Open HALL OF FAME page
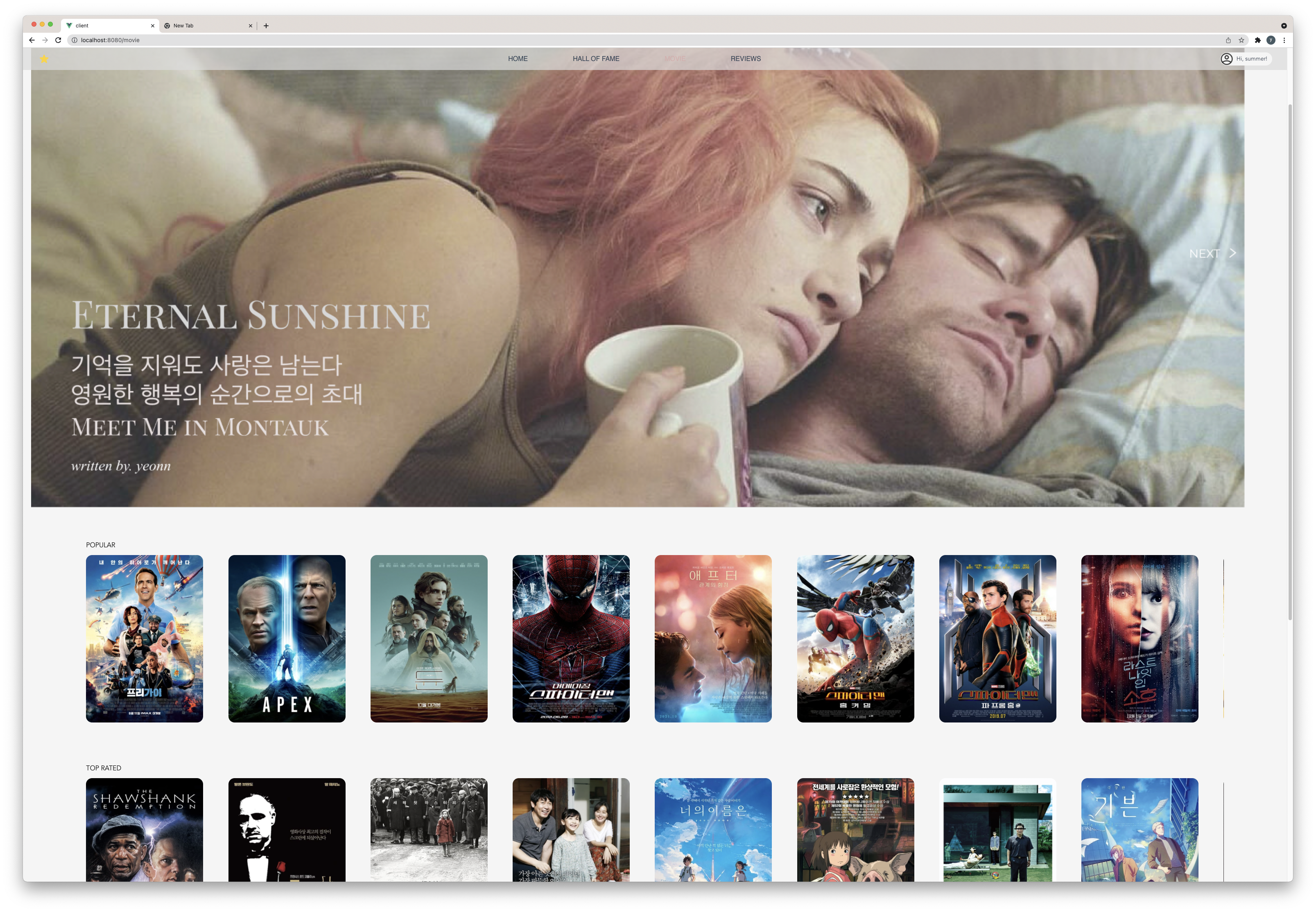This screenshot has height=912, width=1316. pyautogui.click(x=596, y=59)
